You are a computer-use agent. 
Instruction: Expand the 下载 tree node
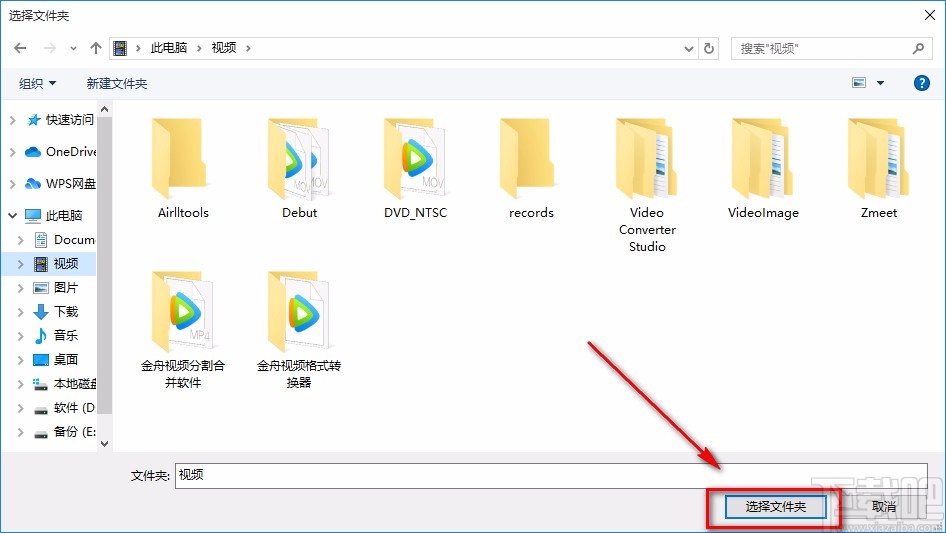click(x=21, y=312)
